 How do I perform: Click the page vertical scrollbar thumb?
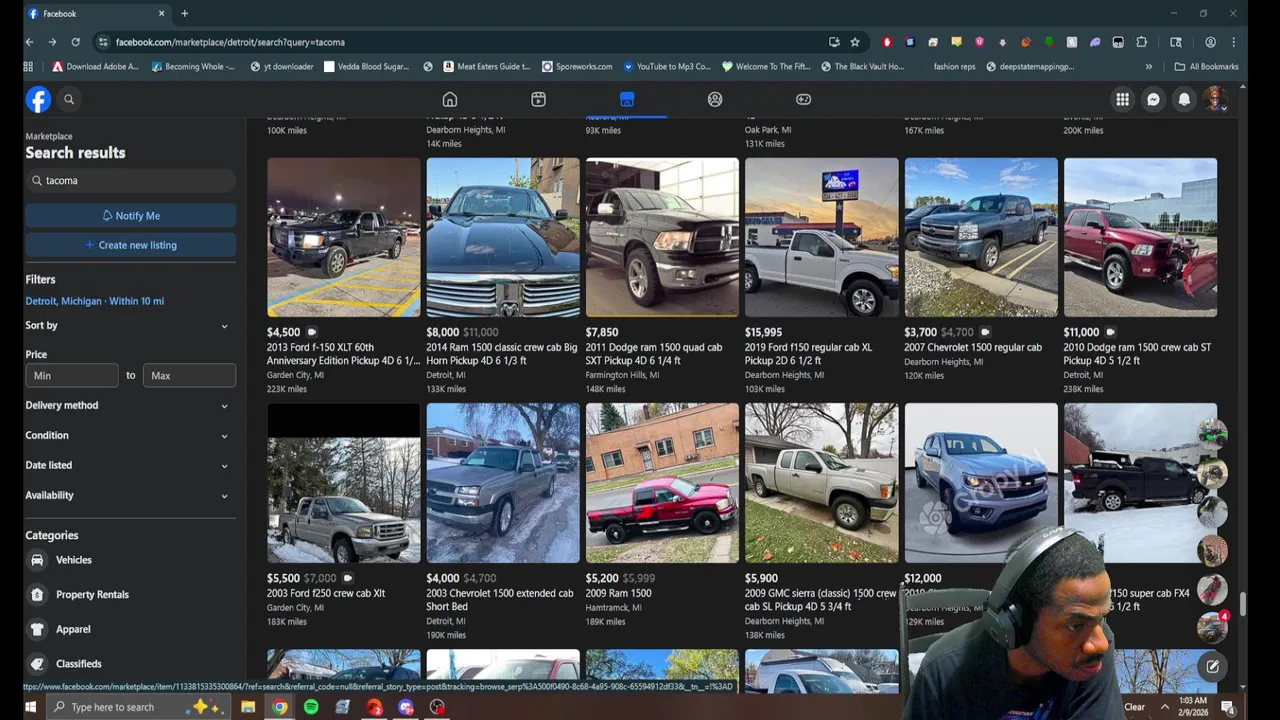coord(1243,603)
